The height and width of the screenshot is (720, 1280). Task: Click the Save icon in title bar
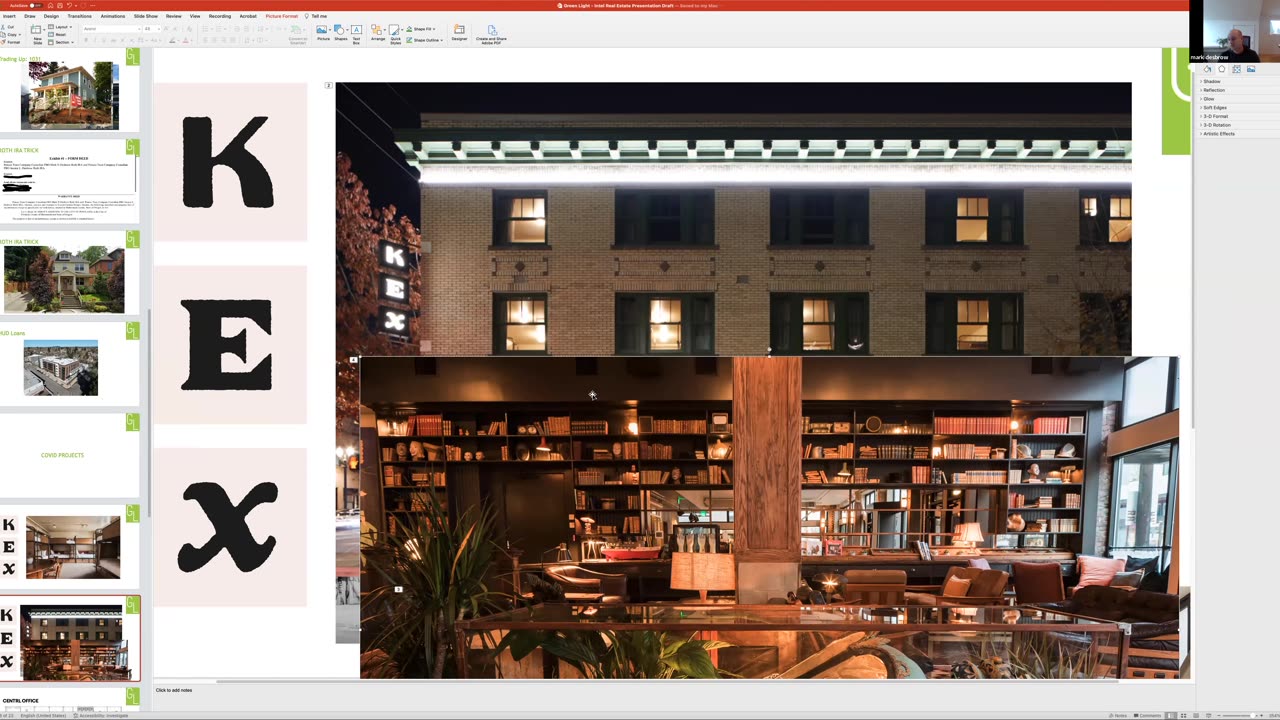(60, 5)
